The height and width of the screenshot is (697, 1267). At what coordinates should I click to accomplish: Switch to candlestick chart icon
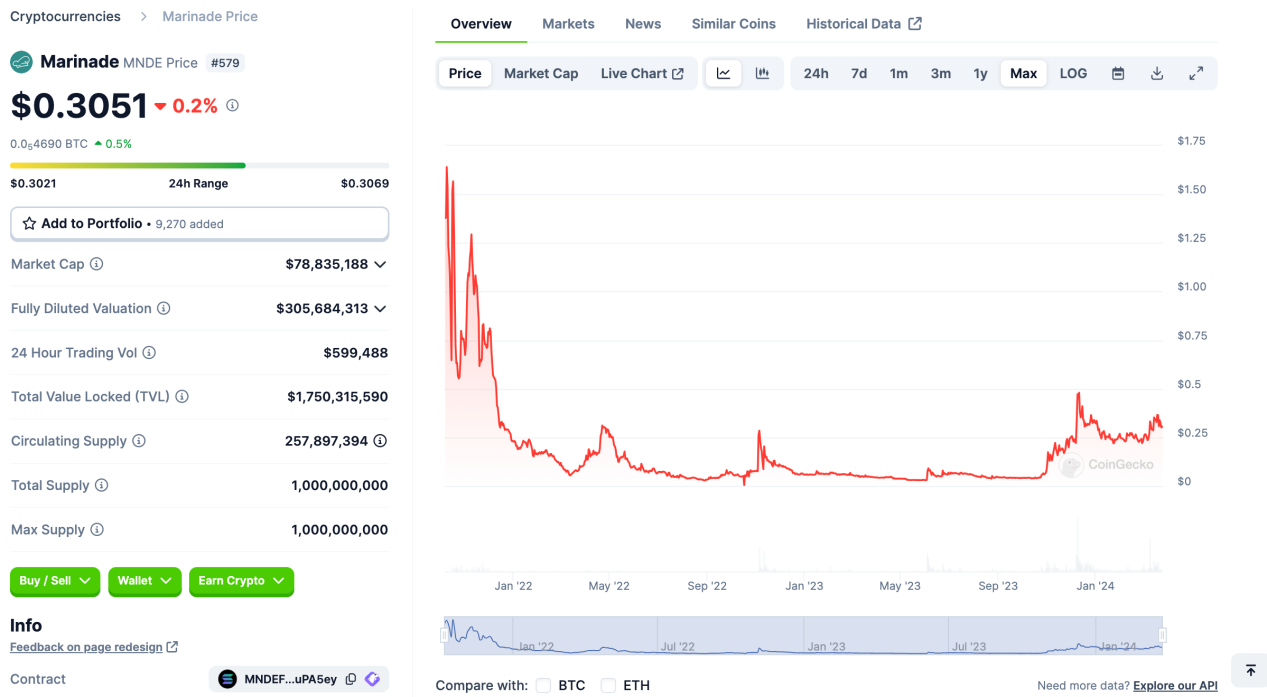coord(762,72)
